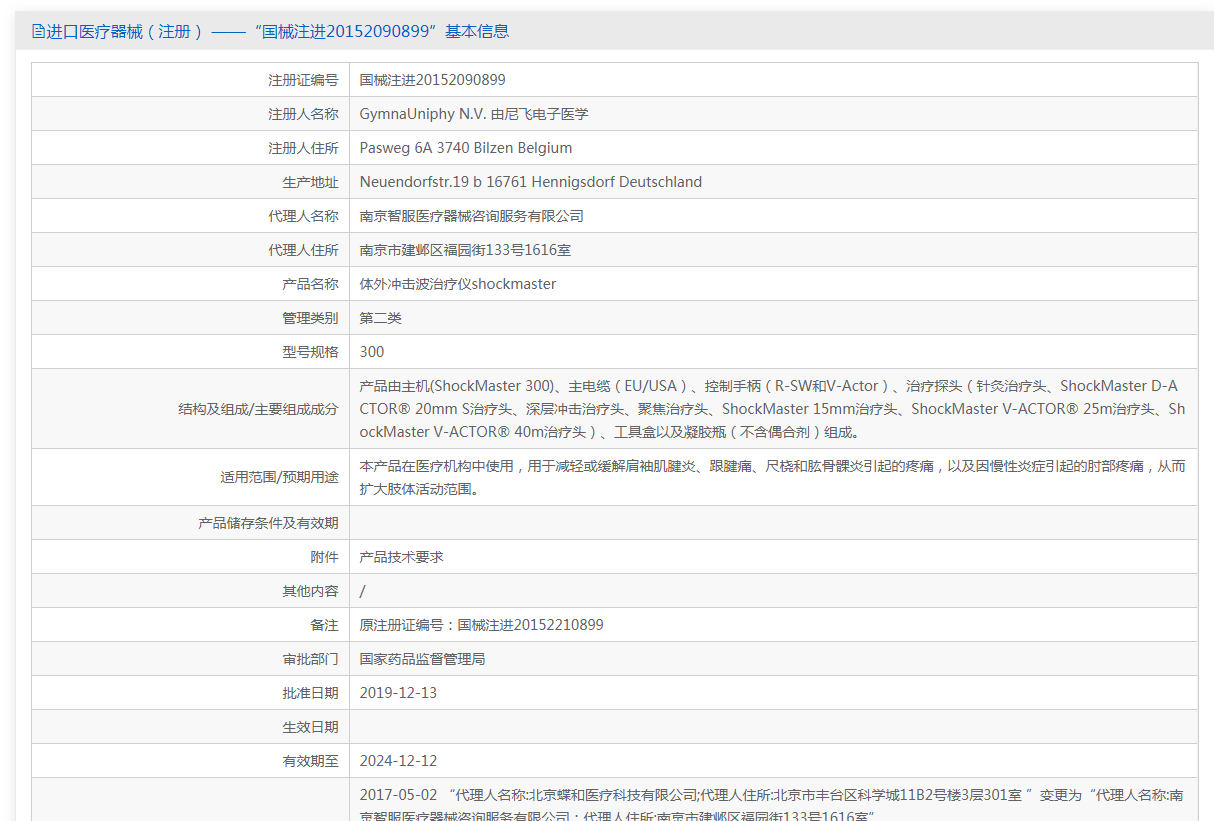1214x821 pixels.
Task: Select 南京智服医疗器械咨询服务有限公司 value
Action: click(x=472, y=216)
